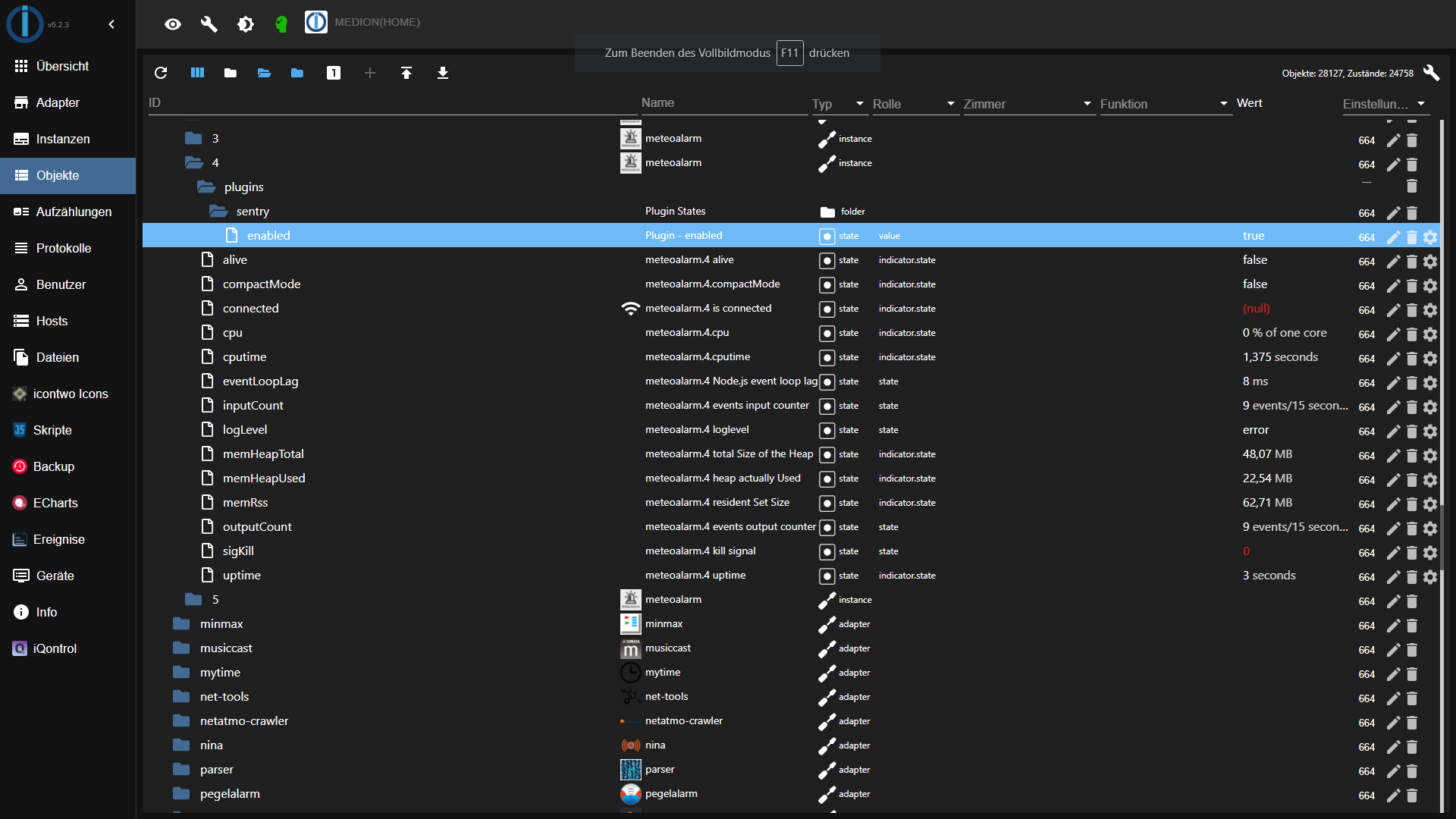The width and height of the screenshot is (1456, 819).
Task: Click the access rights 664 of 'parser'
Action: [x=1367, y=771]
